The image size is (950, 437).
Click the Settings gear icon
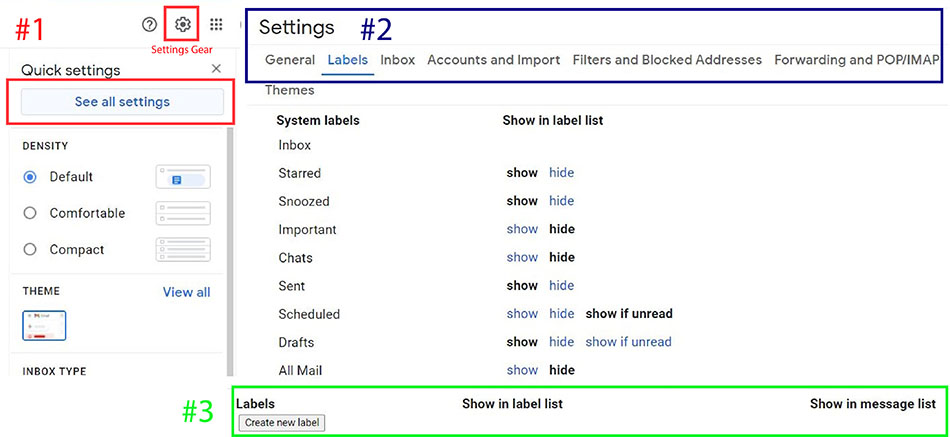[x=182, y=24]
